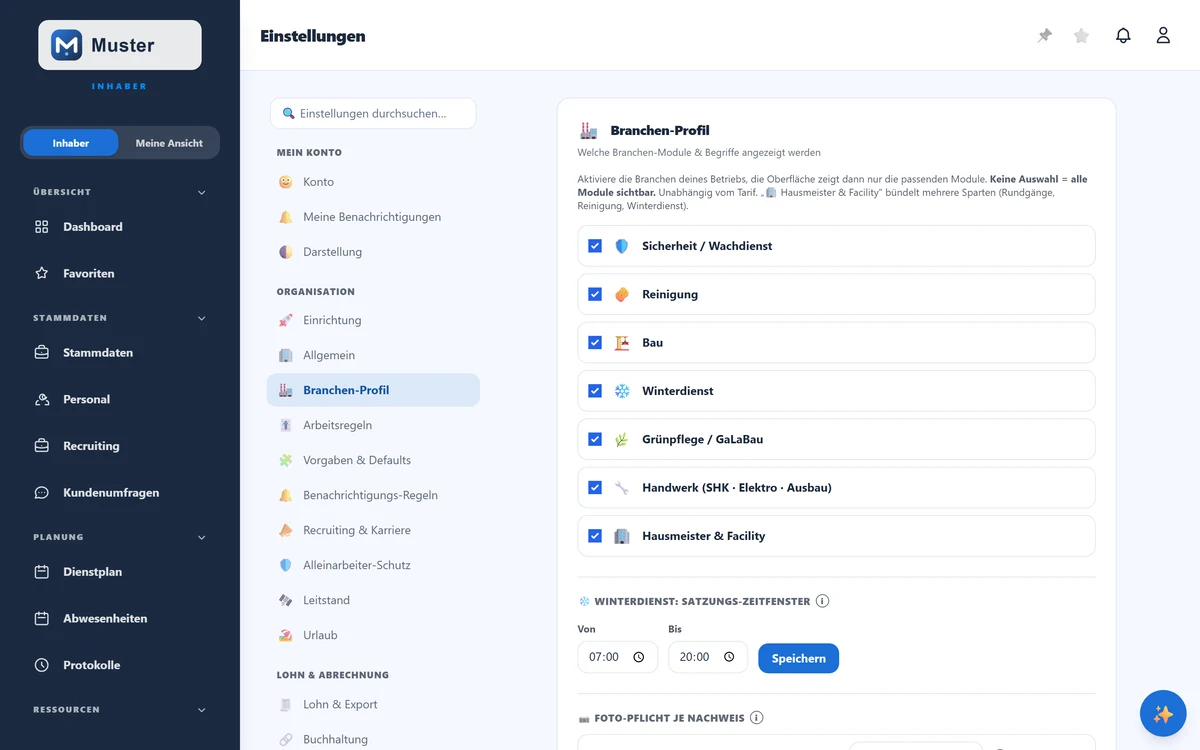Uncheck the Reinigung checkbox
1200x750 pixels.
595,294
